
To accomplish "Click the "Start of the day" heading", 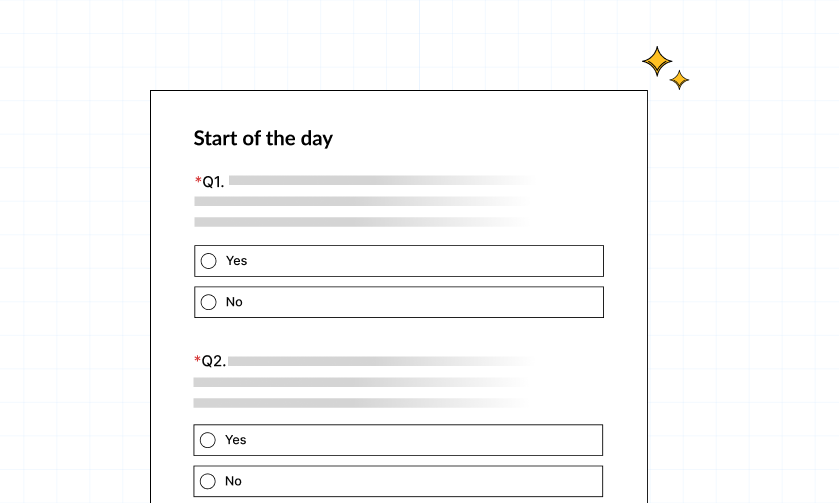I will click(x=263, y=138).
